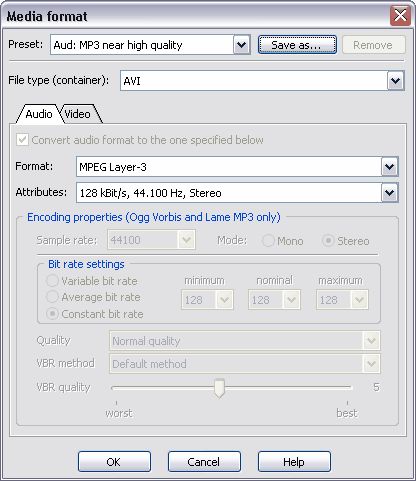Screen dimensions: 416x481
Task: Toggle Convert audio format checkbox
Action: (22, 140)
